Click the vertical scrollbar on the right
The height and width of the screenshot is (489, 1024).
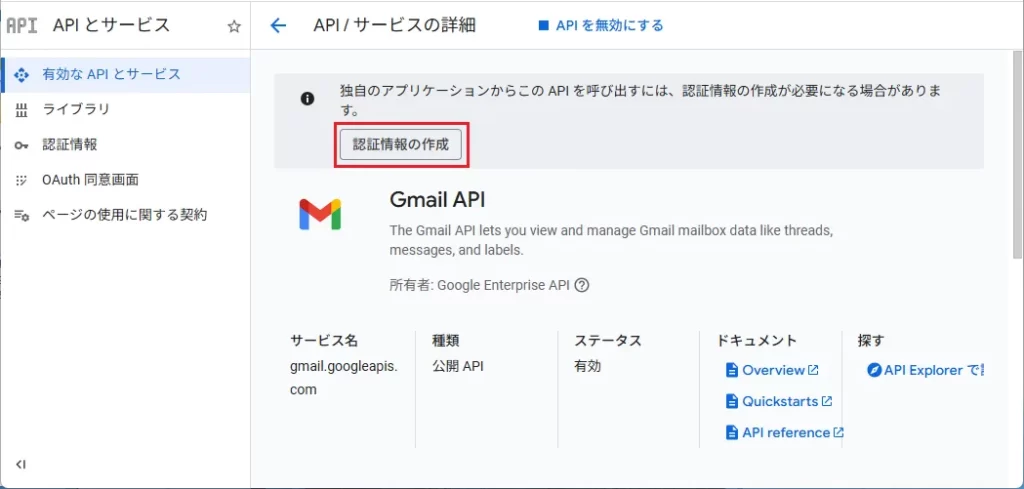pos(1017,157)
